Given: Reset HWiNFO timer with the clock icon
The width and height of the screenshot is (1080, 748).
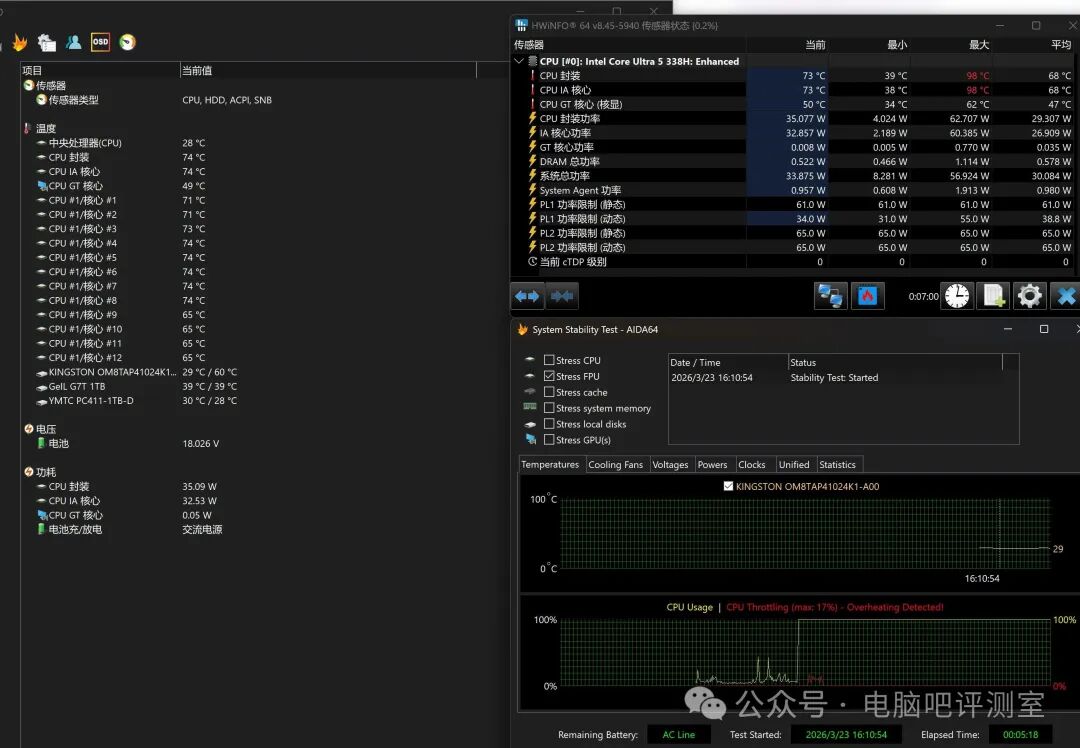Looking at the screenshot, I should pyautogui.click(x=957, y=296).
